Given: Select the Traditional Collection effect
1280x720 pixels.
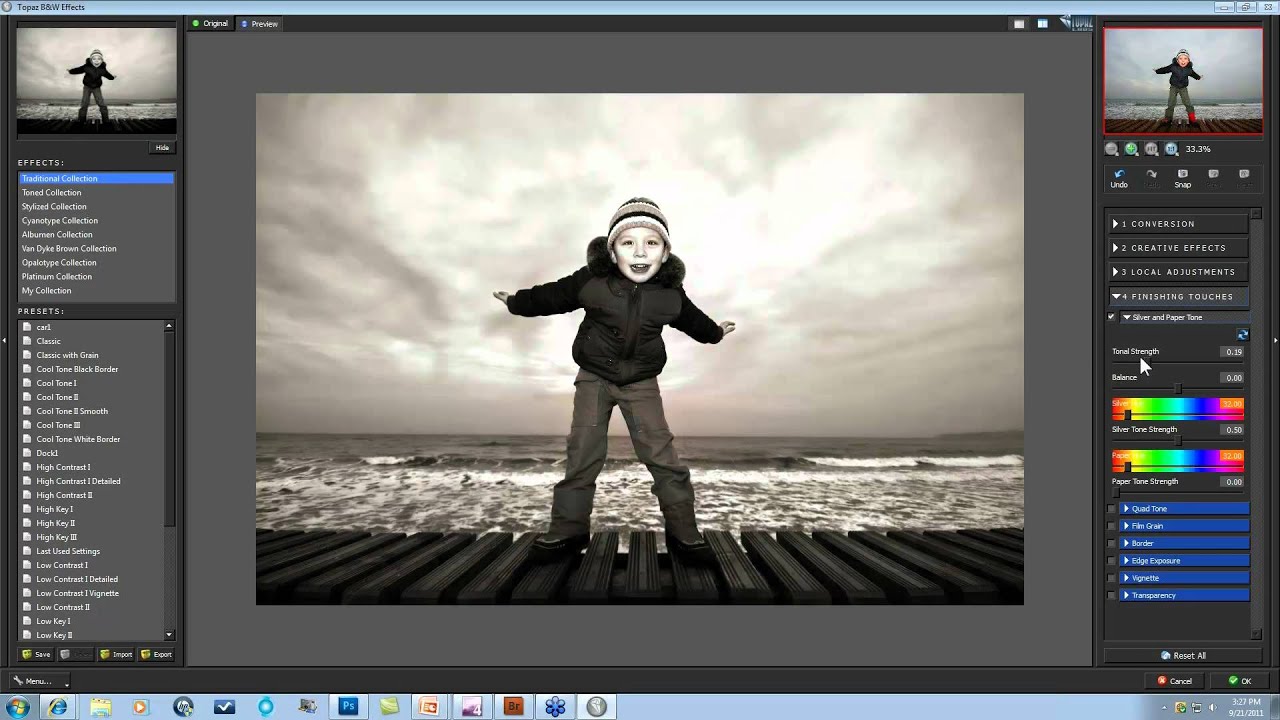Looking at the screenshot, I should coord(96,178).
